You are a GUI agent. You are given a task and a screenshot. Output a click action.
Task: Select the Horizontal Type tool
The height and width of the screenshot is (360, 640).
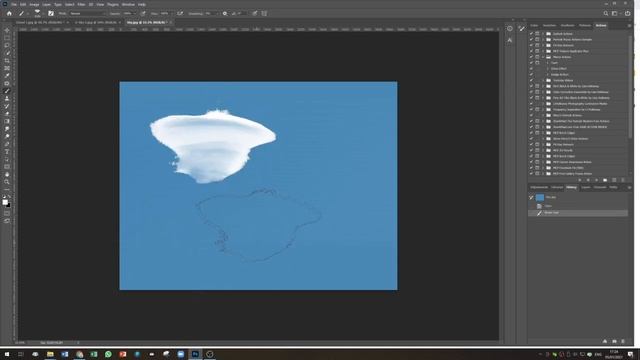pos(7,151)
